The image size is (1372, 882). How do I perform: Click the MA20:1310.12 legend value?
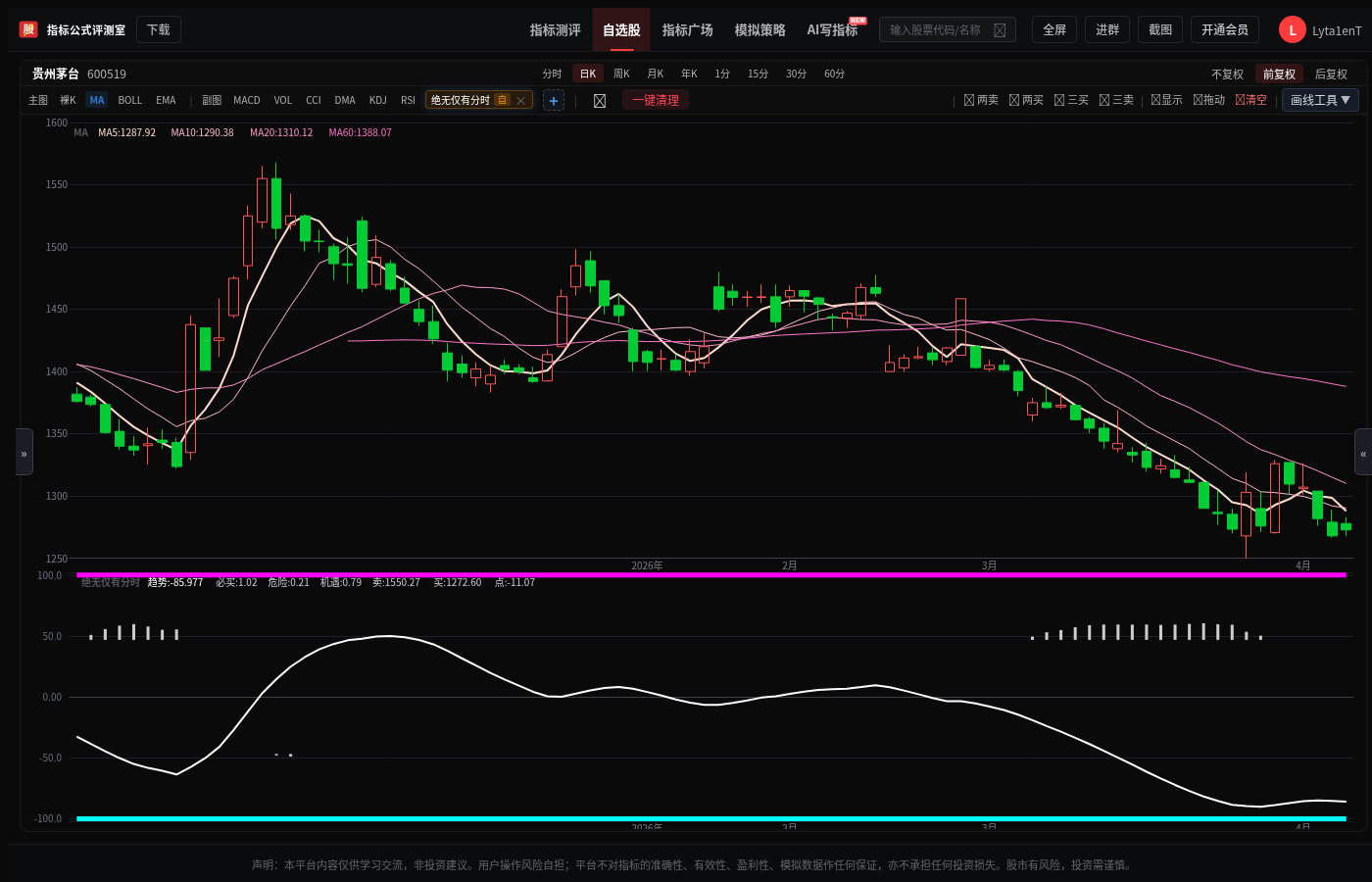[x=281, y=132]
